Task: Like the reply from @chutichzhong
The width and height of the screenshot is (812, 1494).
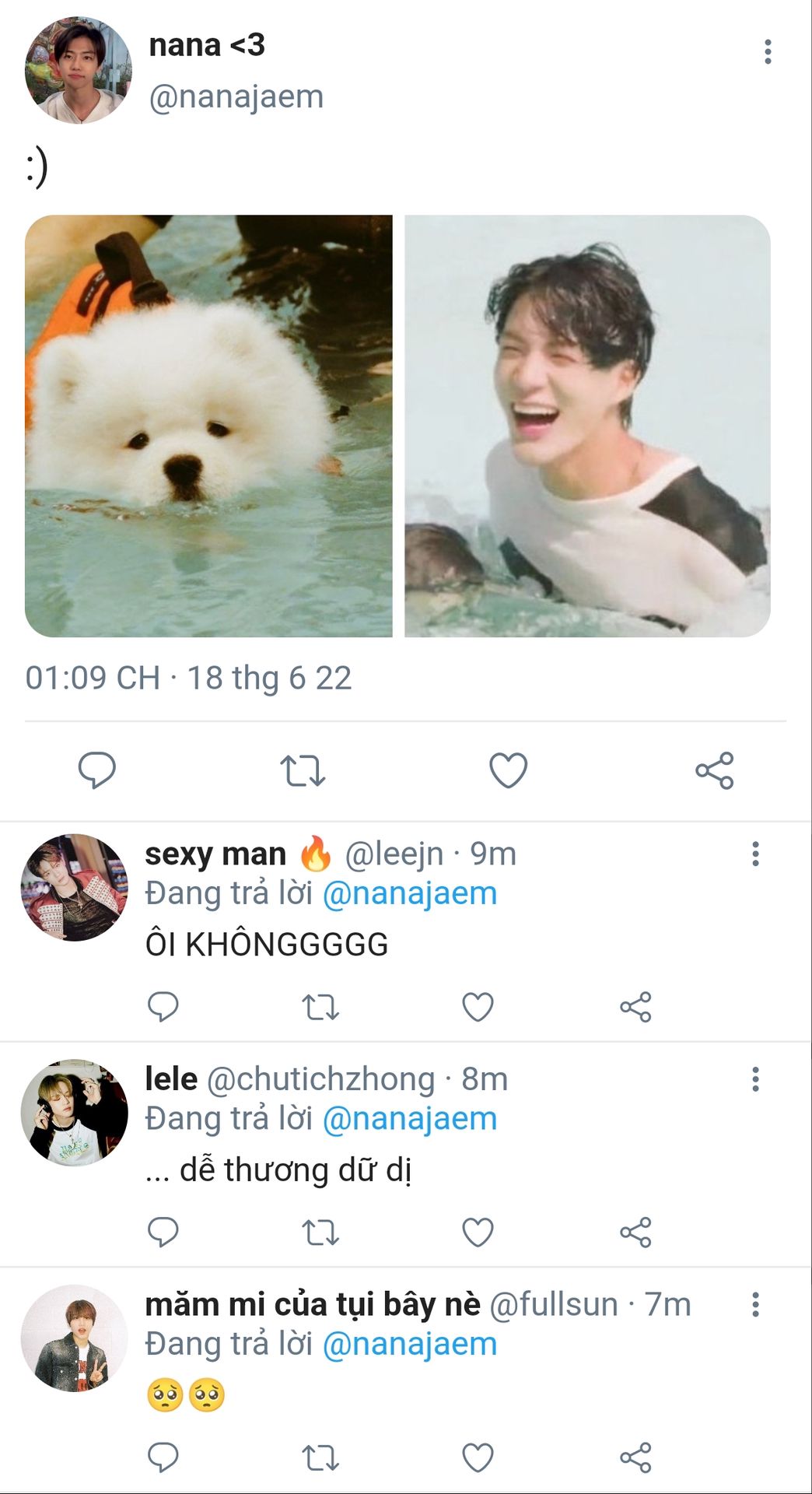Action: (478, 1232)
